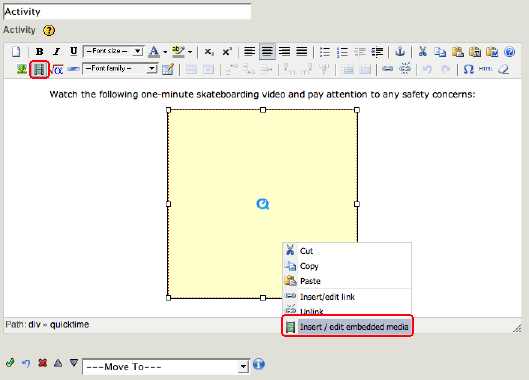Select Insert / edit embedded media
Image resolution: width=529 pixels, height=380 pixels.
(347, 327)
